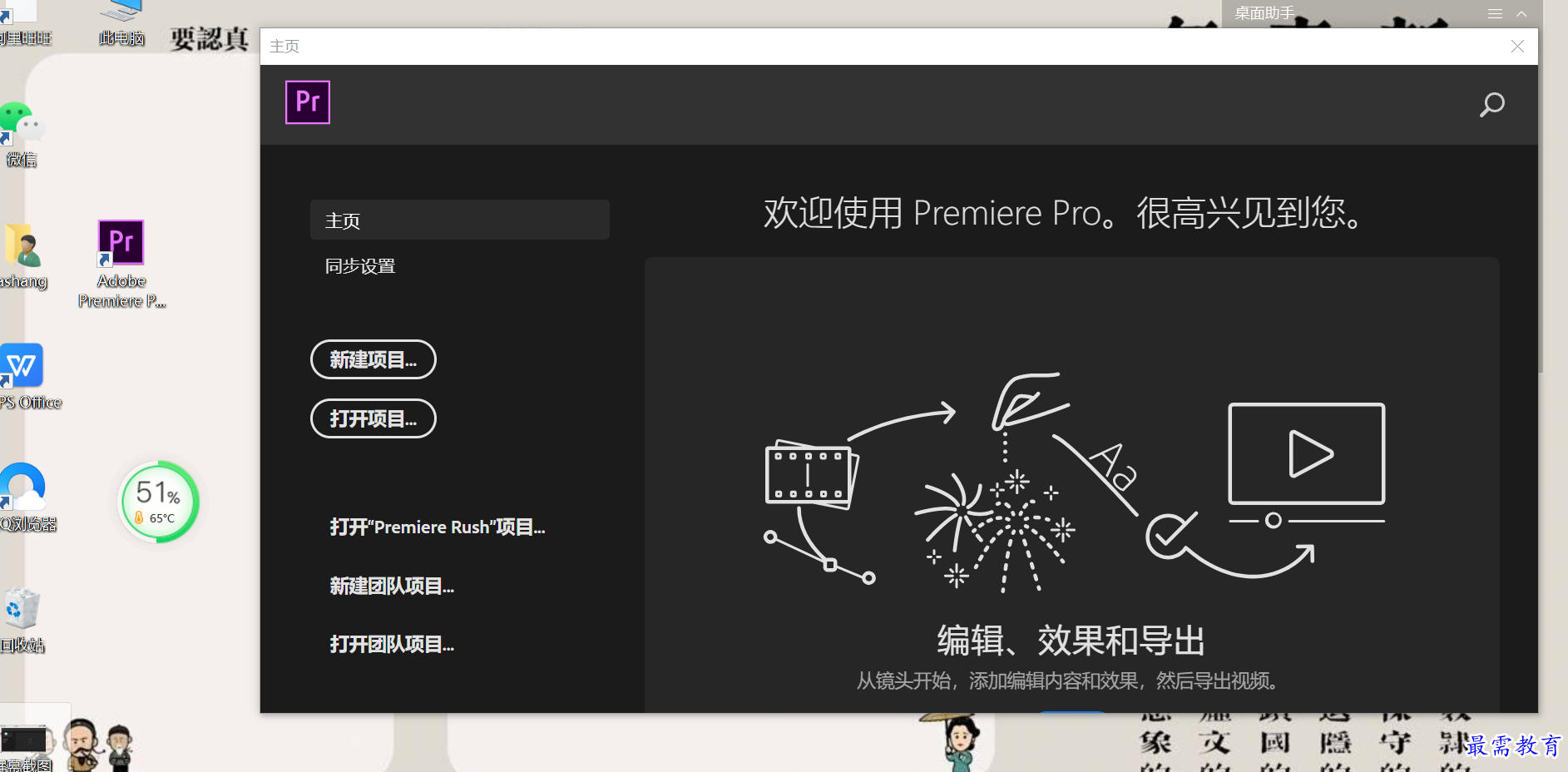Click the 桌面助手 title label
This screenshot has height=772, width=1568.
click(x=1264, y=13)
